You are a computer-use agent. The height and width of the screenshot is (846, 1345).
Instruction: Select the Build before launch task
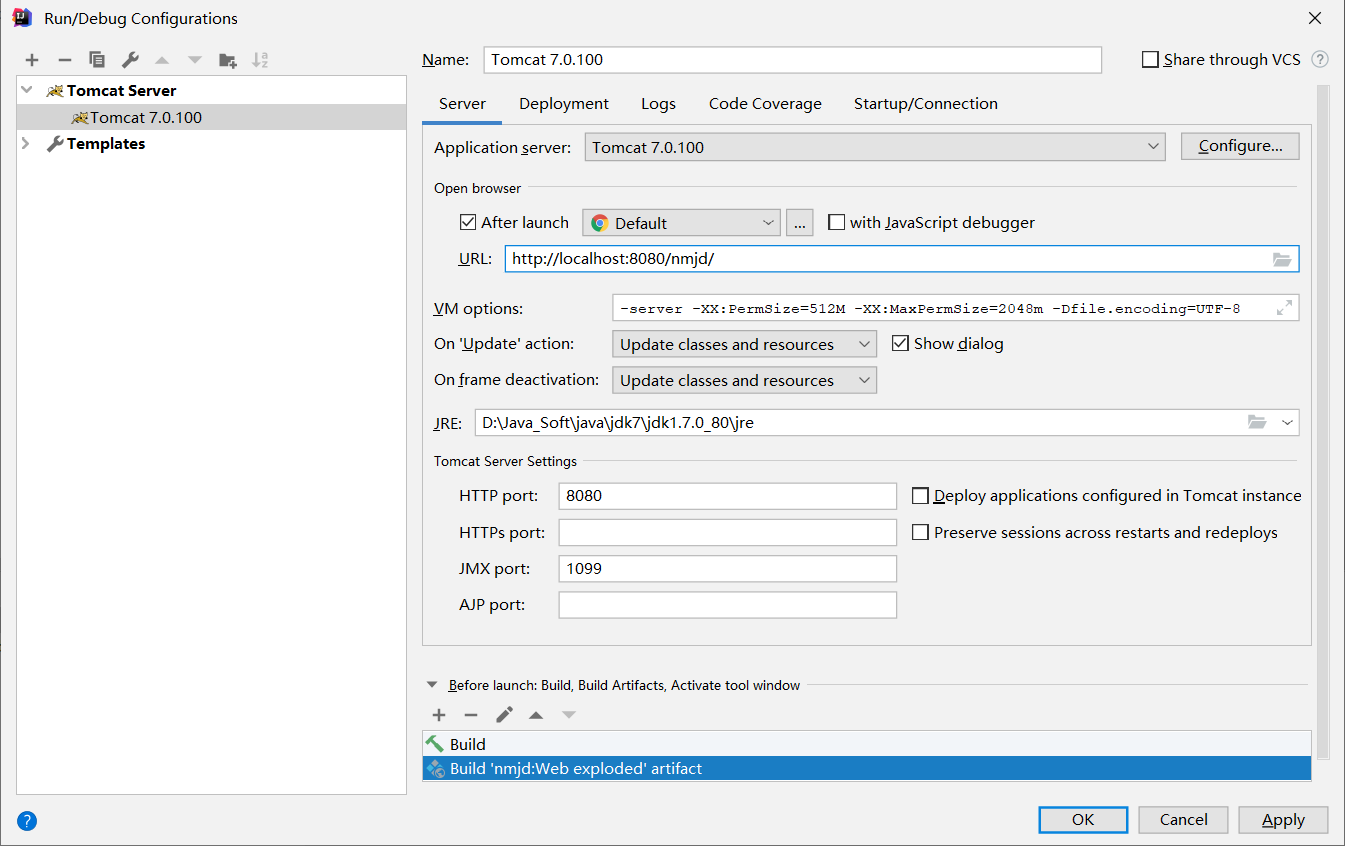pyautogui.click(x=866, y=744)
